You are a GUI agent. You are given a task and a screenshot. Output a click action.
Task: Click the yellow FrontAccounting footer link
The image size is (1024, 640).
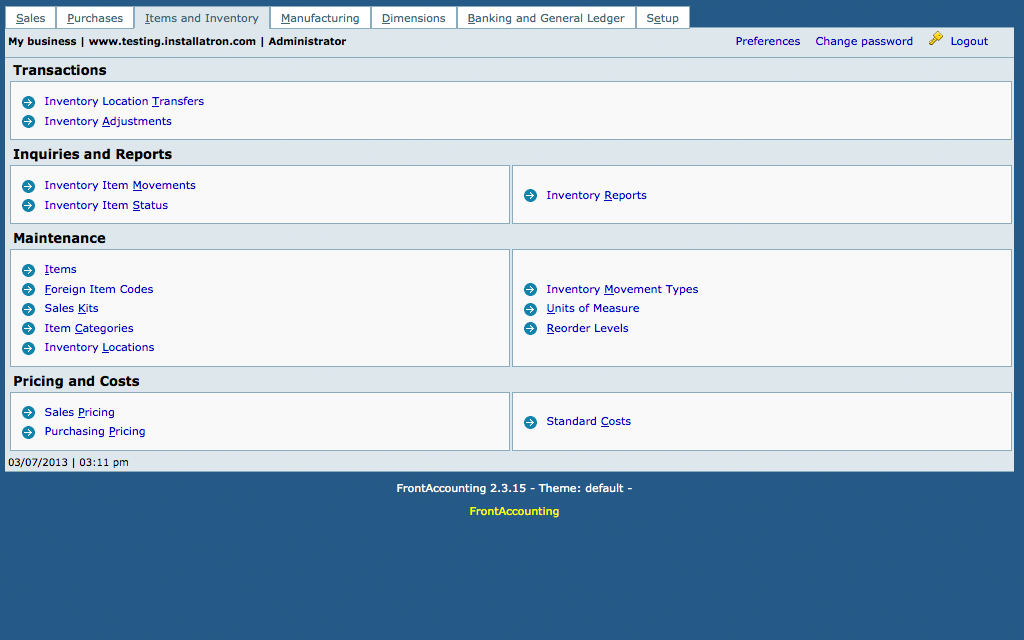(x=514, y=511)
